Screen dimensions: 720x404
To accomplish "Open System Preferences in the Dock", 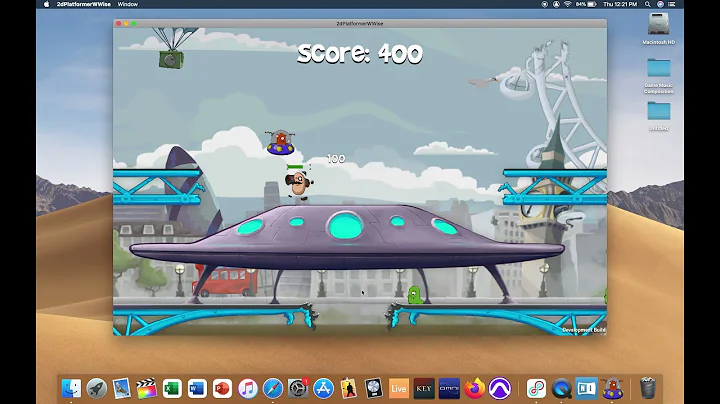I will (298, 388).
